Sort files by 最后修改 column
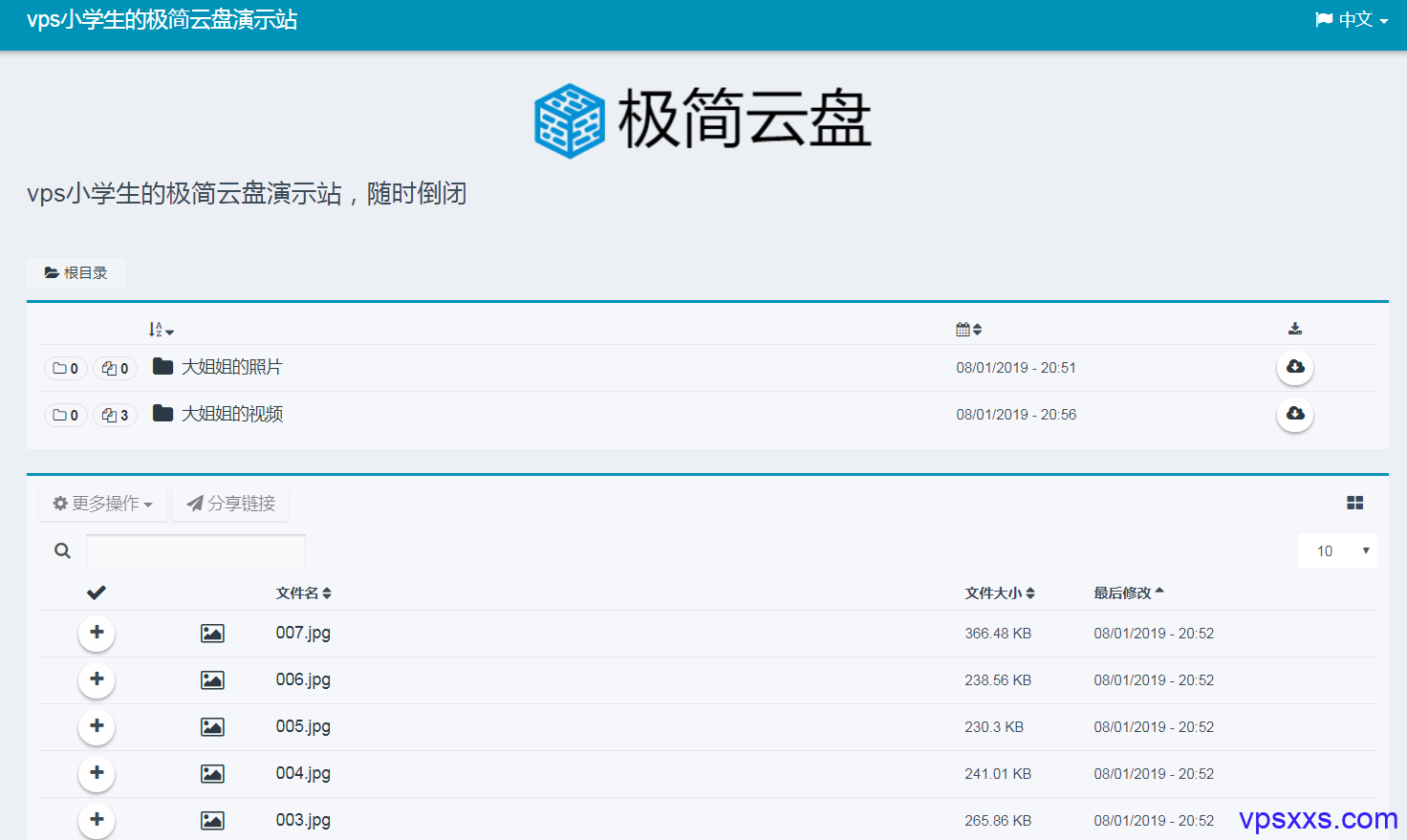Viewport: 1407px width, 840px height. pyautogui.click(x=1129, y=593)
